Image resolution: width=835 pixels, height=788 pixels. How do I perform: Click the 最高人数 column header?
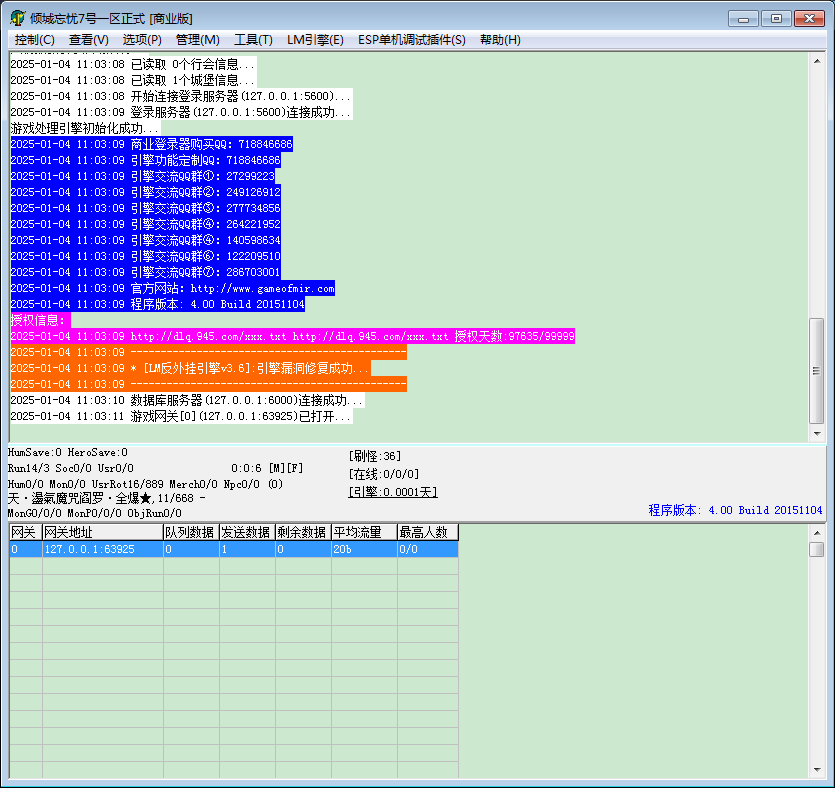[x=428, y=532]
